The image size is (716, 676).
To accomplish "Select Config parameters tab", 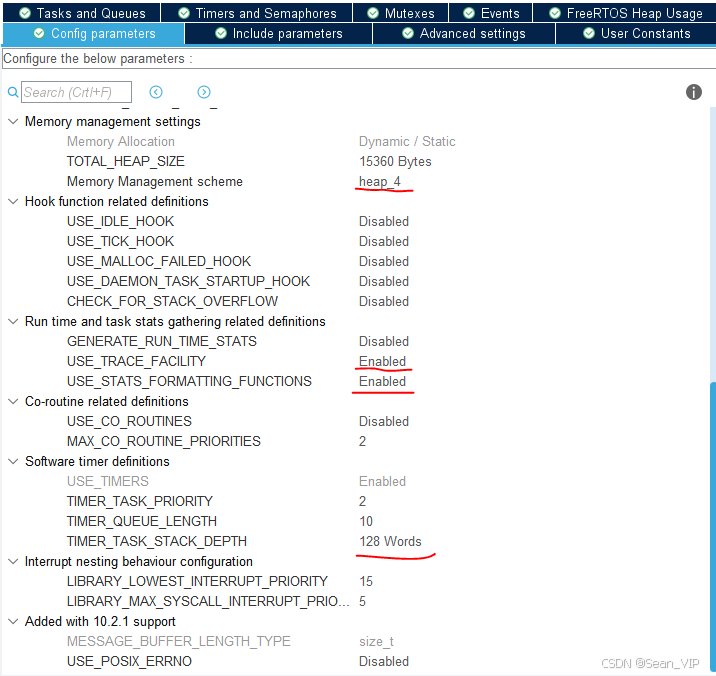I will (94, 34).
